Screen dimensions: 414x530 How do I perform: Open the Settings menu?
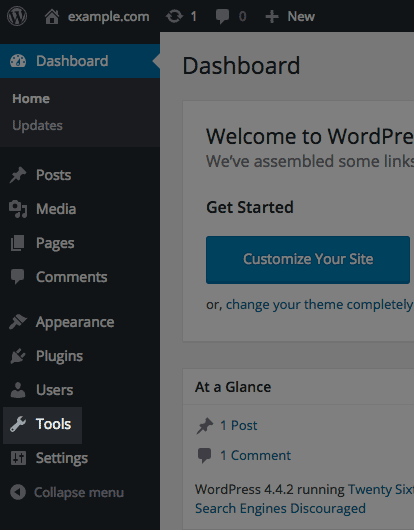click(62, 458)
